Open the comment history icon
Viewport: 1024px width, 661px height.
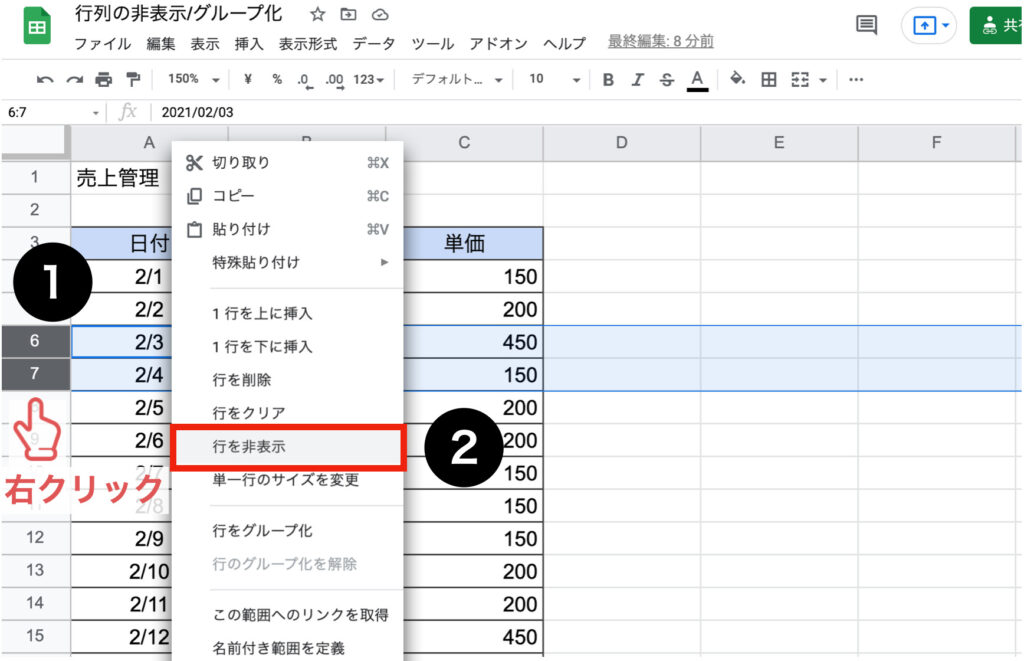pyautogui.click(x=866, y=25)
